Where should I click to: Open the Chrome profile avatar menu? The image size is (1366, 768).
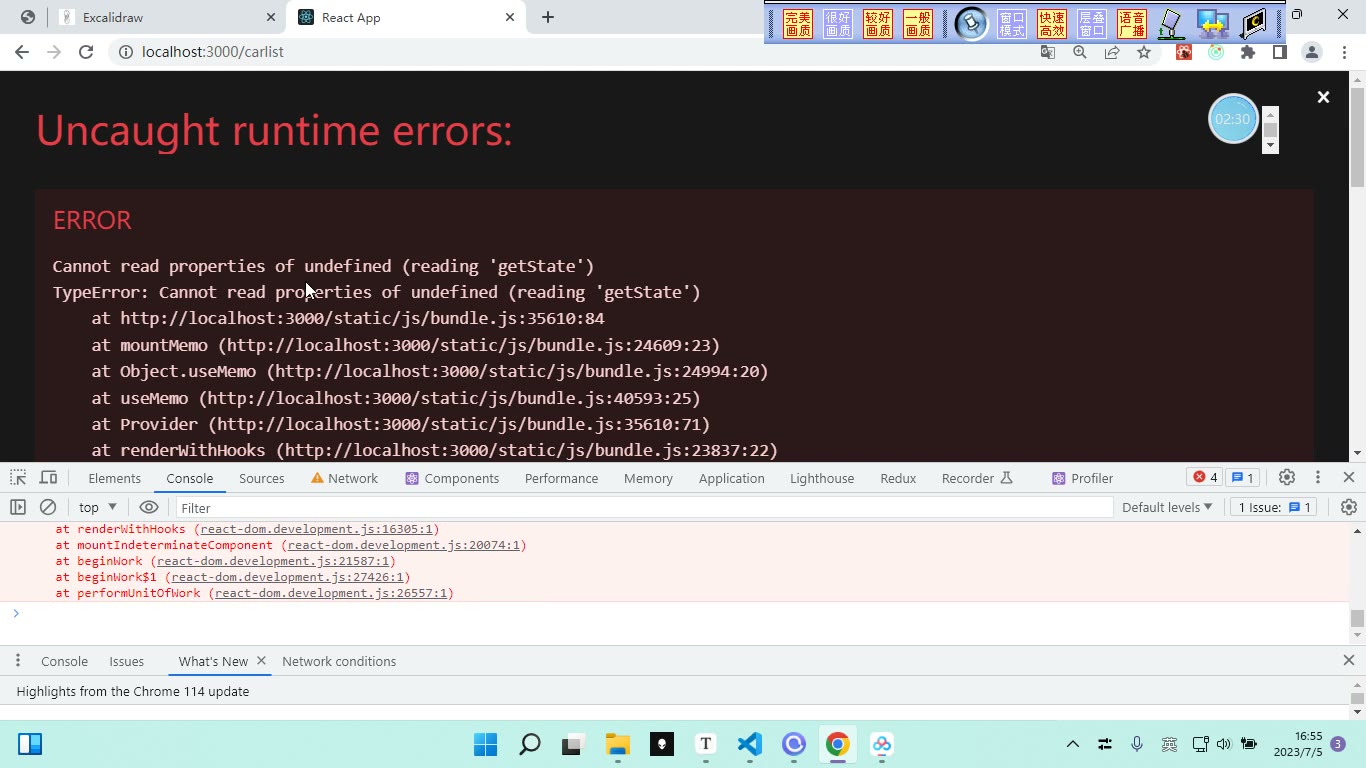[x=1312, y=52]
